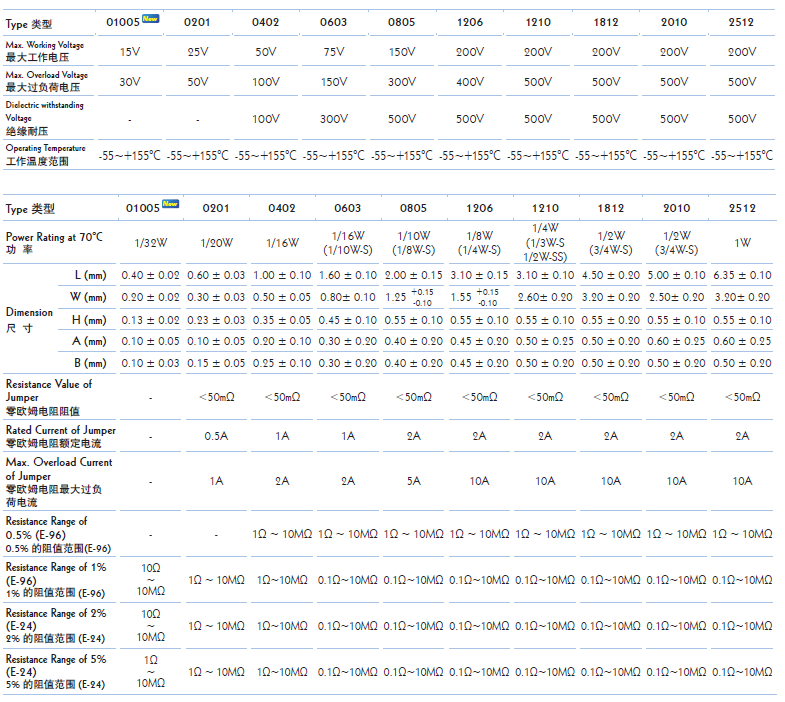Select the Max. Working Voltage row label

tap(45, 52)
